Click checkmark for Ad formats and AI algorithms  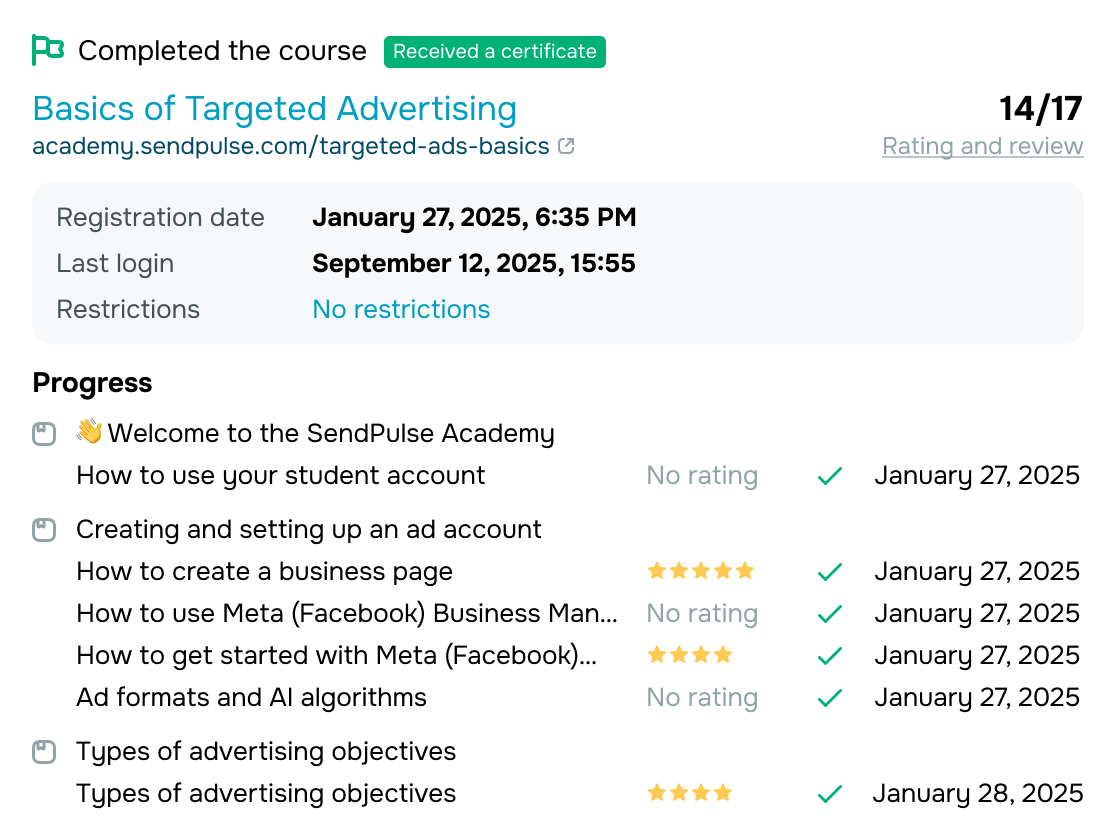(x=830, y=698)
